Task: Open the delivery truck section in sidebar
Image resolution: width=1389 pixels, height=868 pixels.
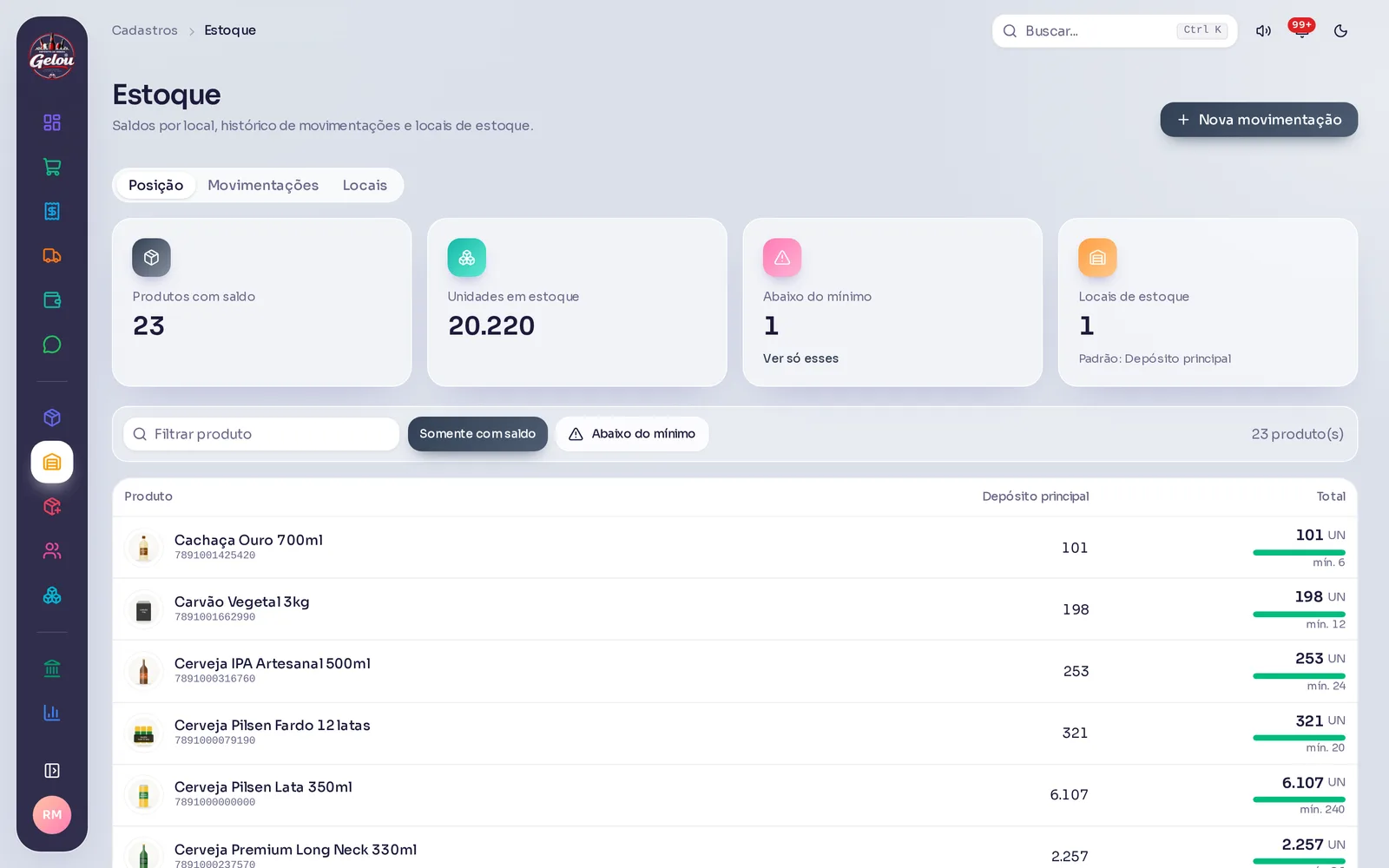Action: click(52, 255)
